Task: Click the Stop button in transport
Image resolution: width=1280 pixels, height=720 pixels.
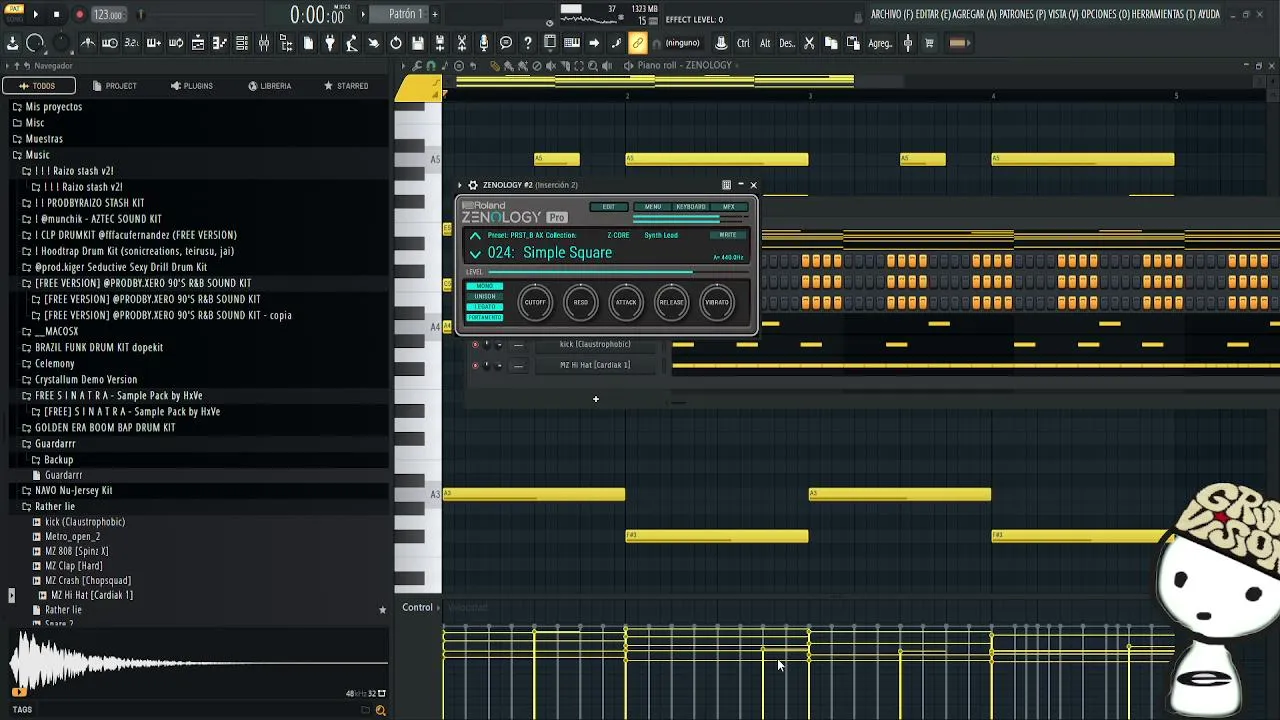Action: coord(56,14)
